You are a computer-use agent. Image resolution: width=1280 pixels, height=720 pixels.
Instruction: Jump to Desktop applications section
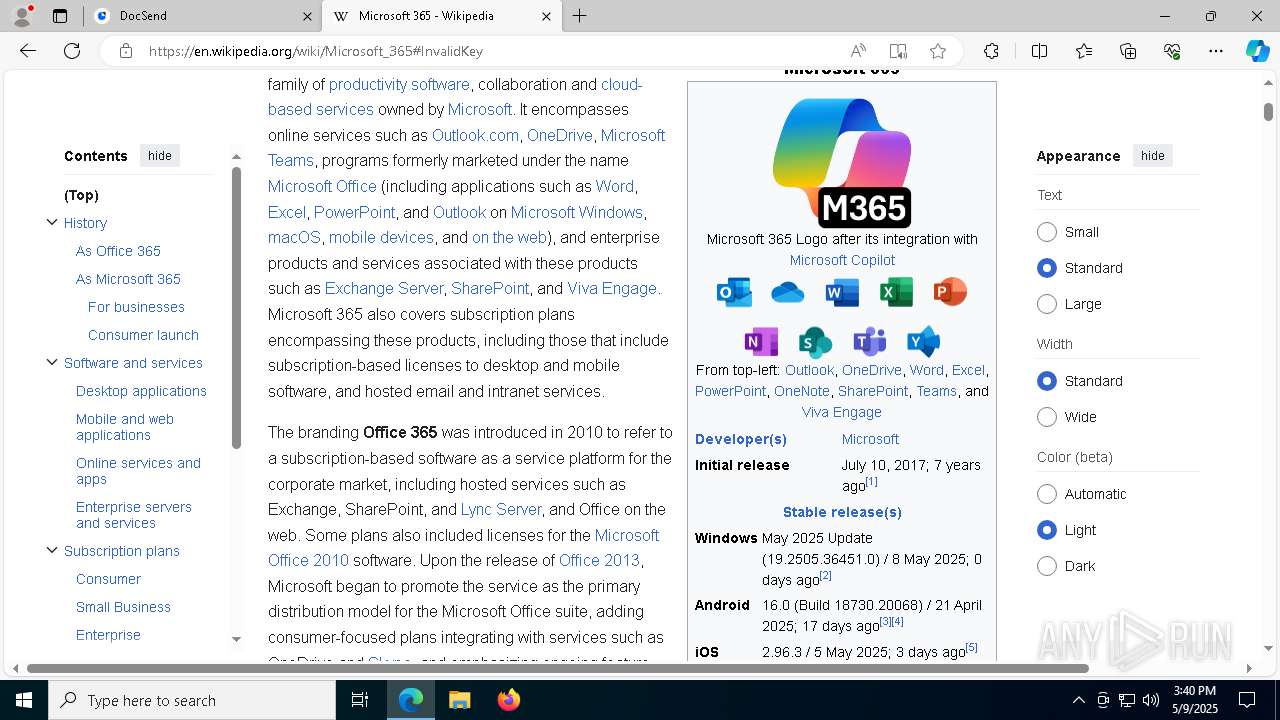141,391
